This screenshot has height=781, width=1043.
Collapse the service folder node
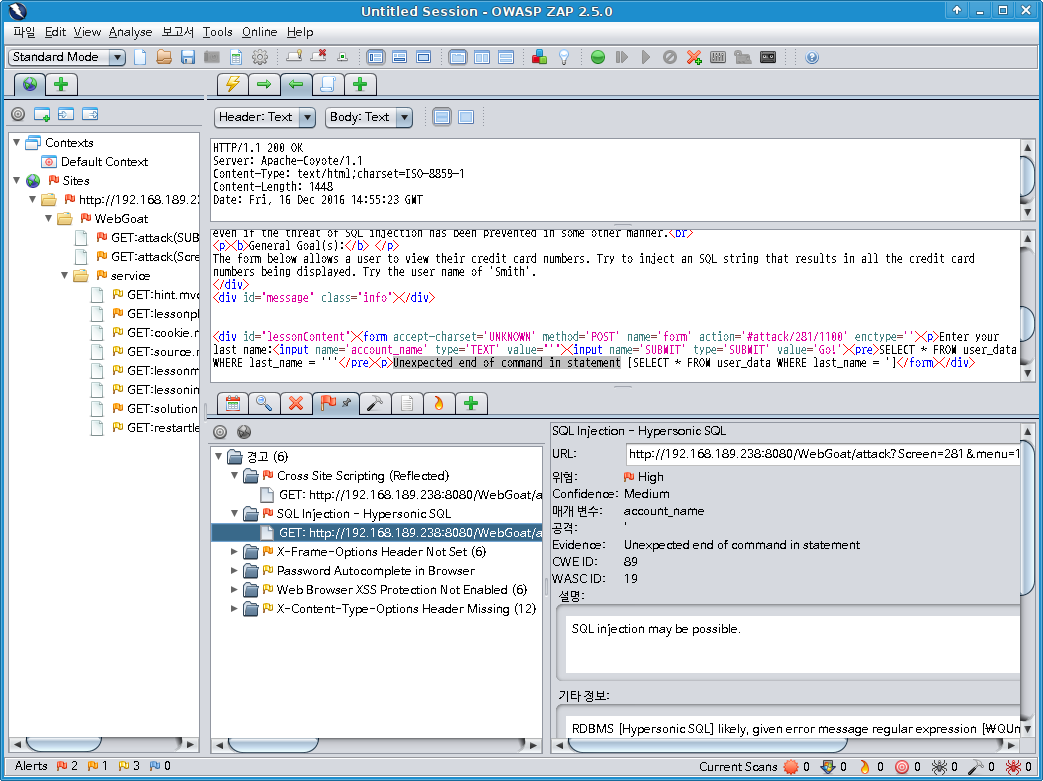click(65, 275)
